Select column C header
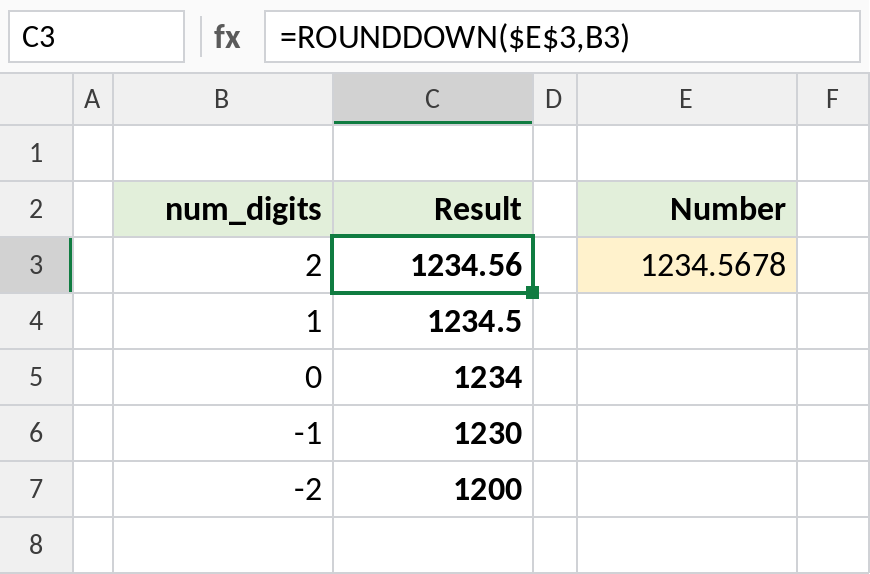This screenshot has width=870, height=574. point(433,99)
